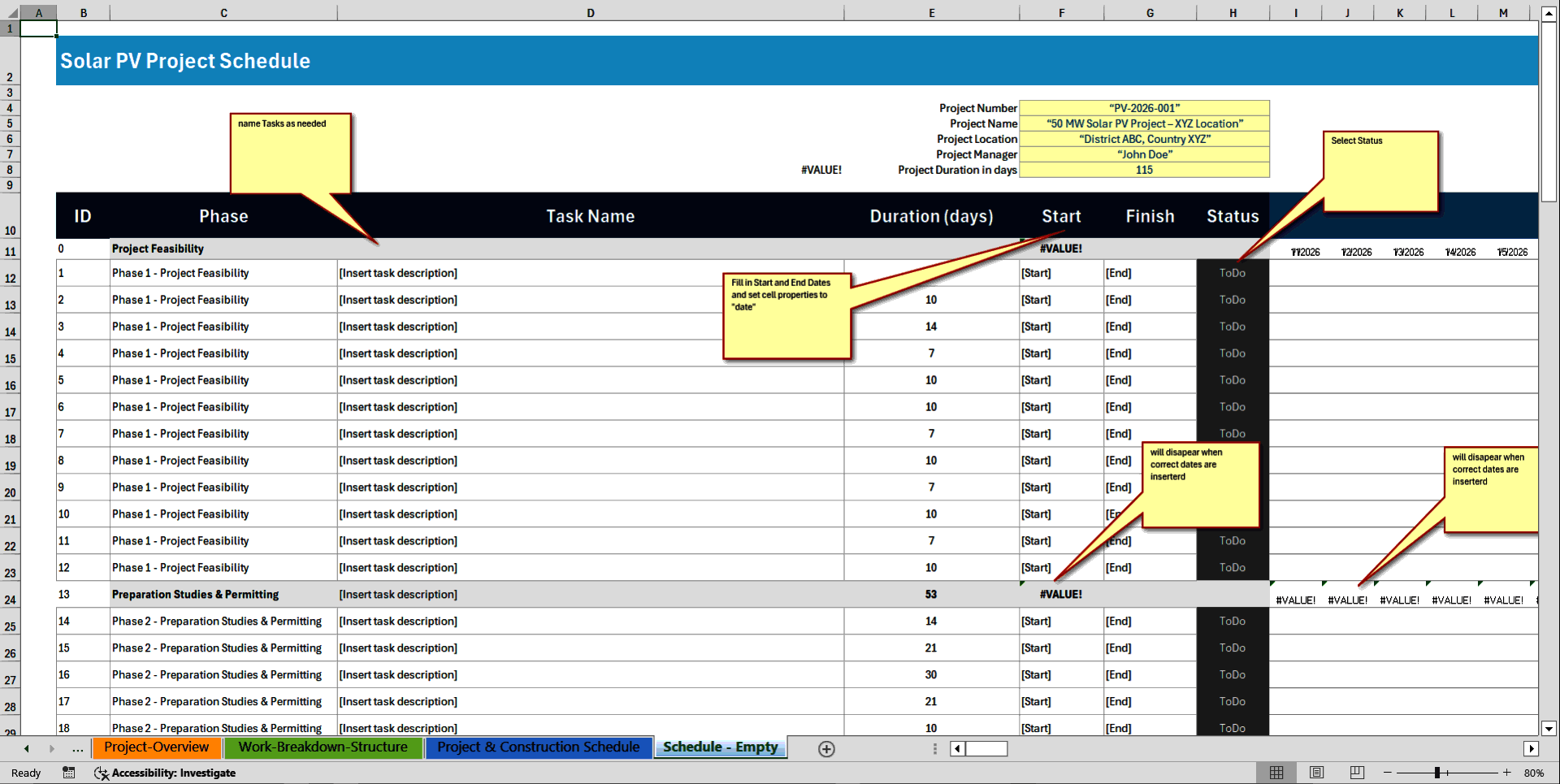The height and width of the screenshot is (784, 1560).
Task: Activate Page Break Preview icon
Action: point(1355,773)
